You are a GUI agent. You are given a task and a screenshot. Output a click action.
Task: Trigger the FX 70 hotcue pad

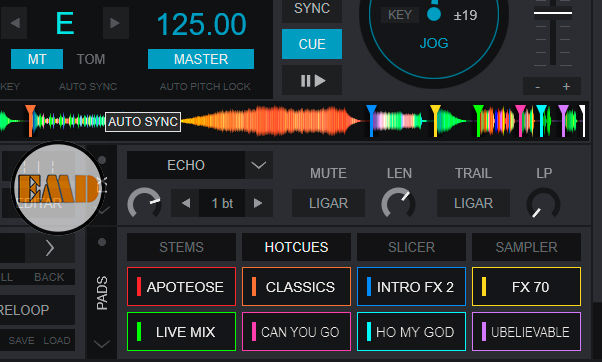tap(526, 287)
